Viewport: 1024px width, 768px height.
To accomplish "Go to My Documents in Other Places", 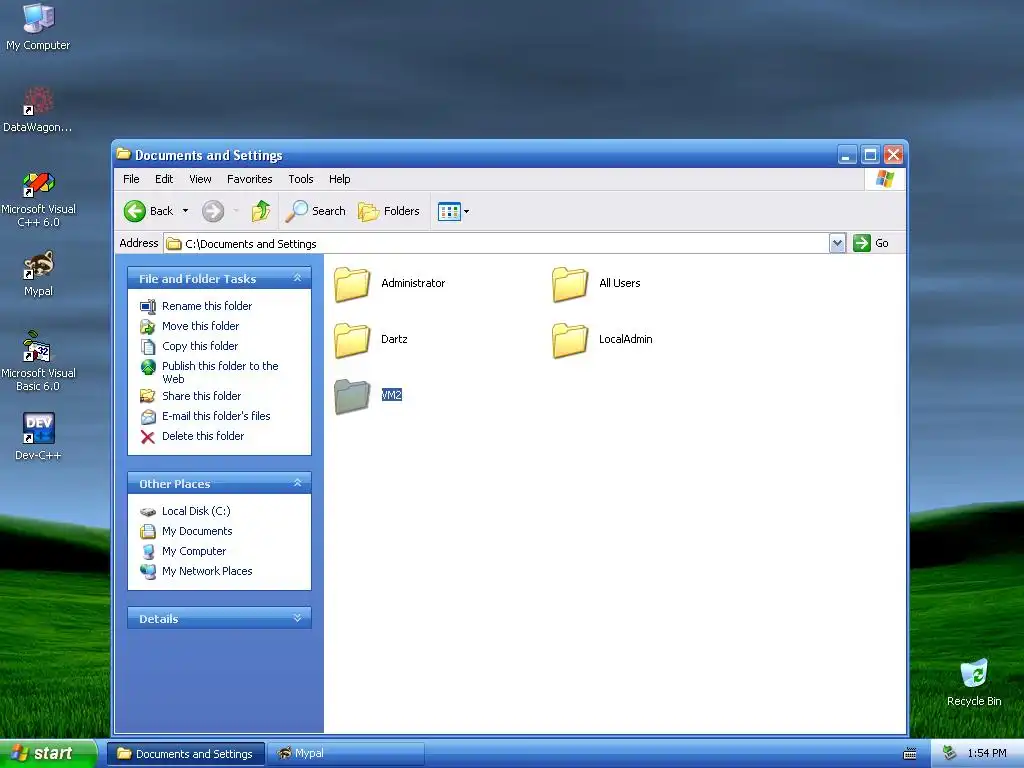I will pos(197,532).
